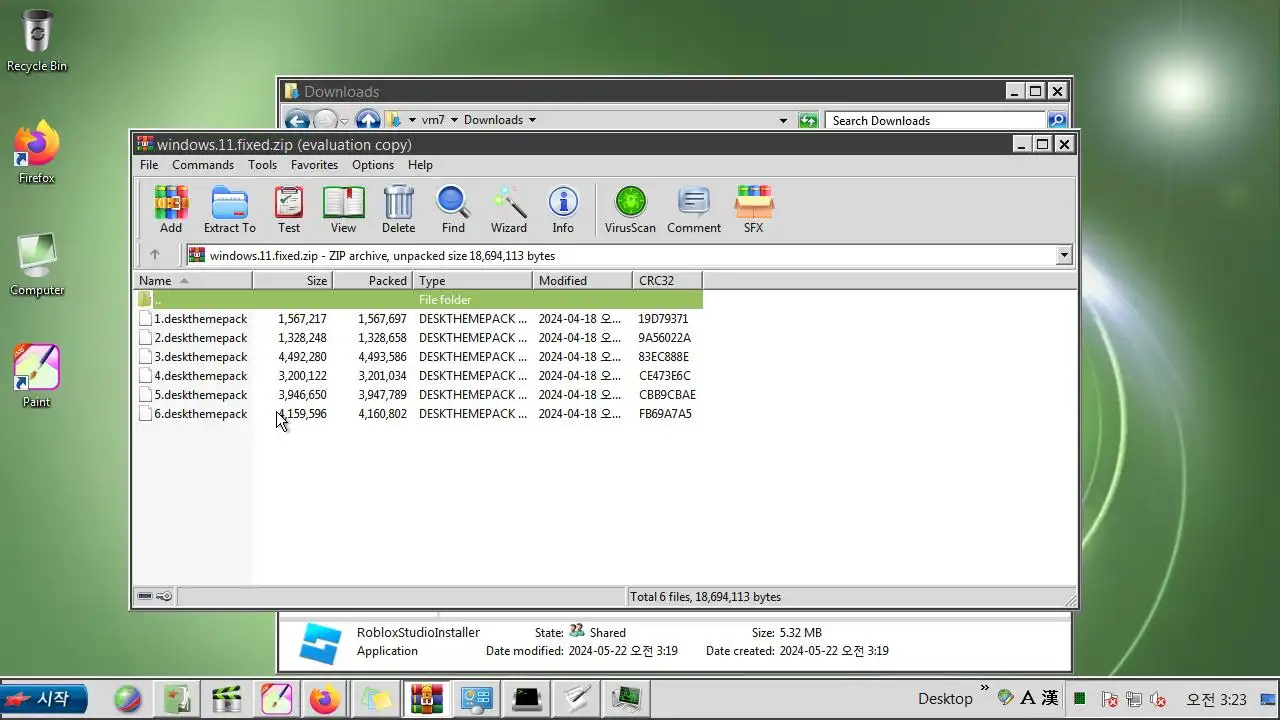Click the taskbar clock 오전 3:23
Image resolution: width=1280 pixels, height=720 pixels.
1216,699
